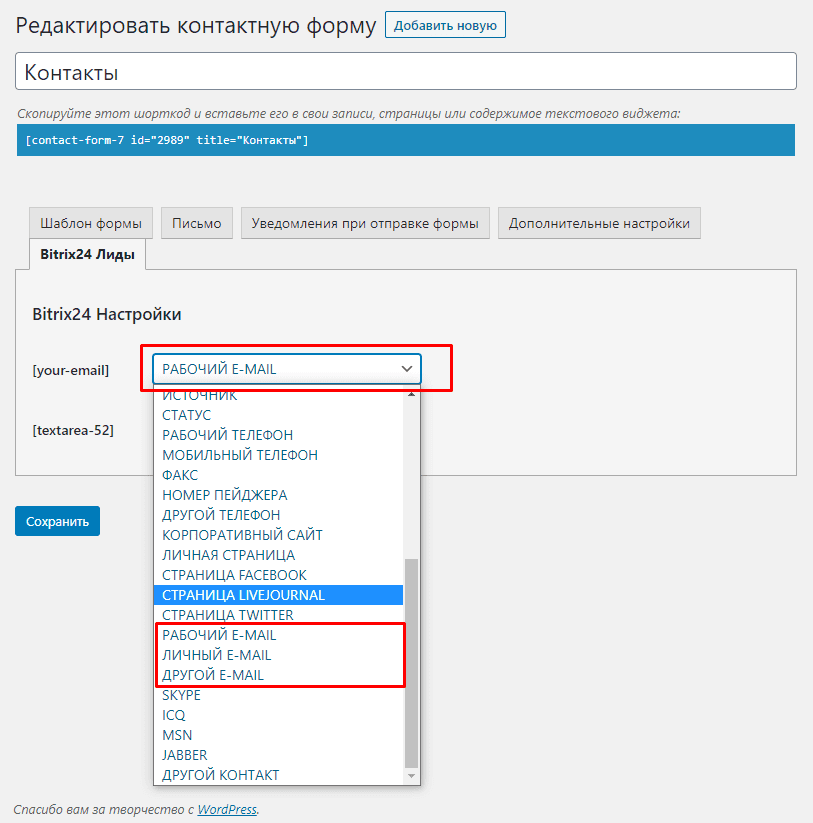Click the "Сохранить" button
This screenshot has height=823, width=813.
[56, 520]
